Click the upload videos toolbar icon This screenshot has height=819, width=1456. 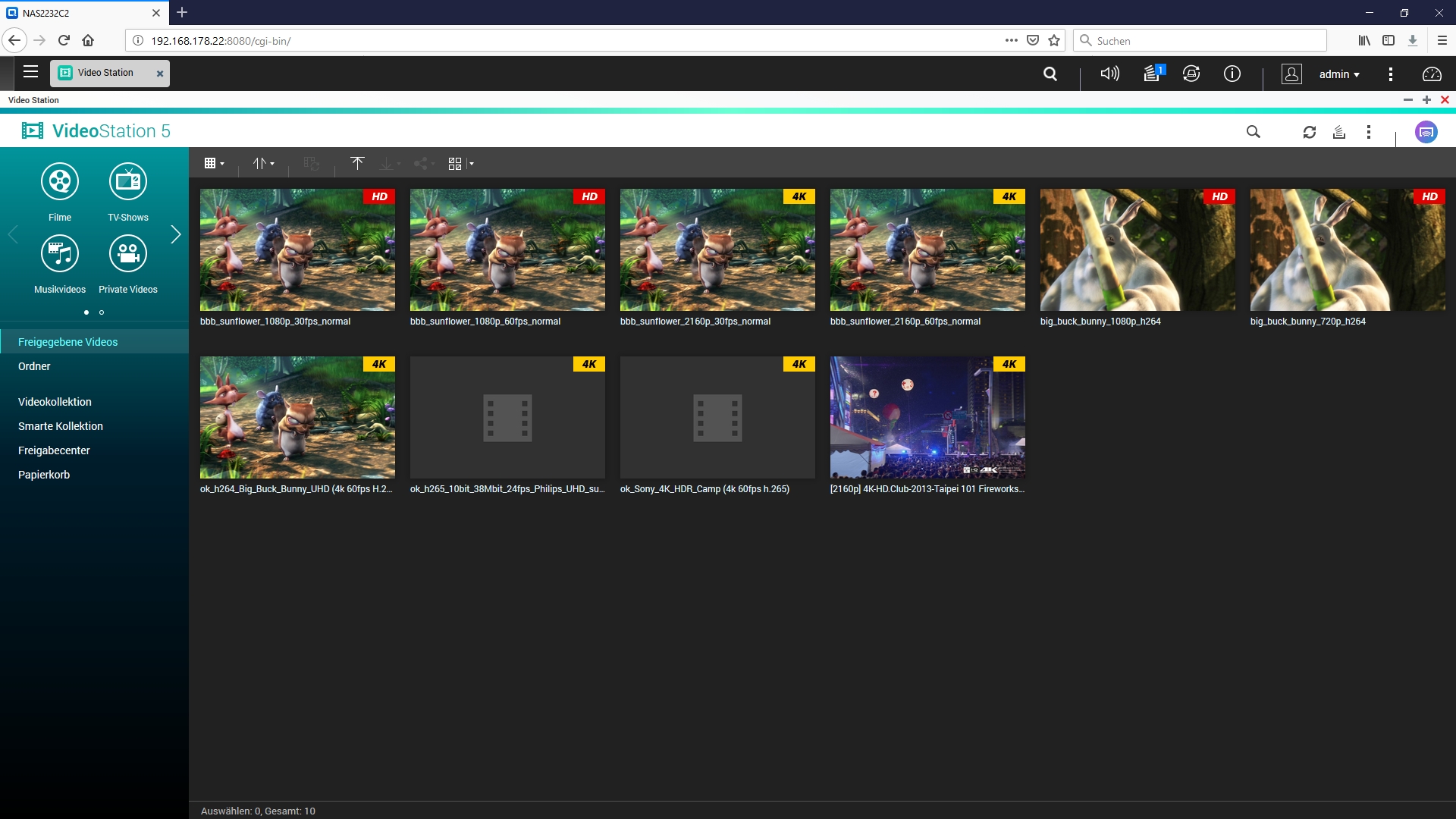[x=357, y=163]
